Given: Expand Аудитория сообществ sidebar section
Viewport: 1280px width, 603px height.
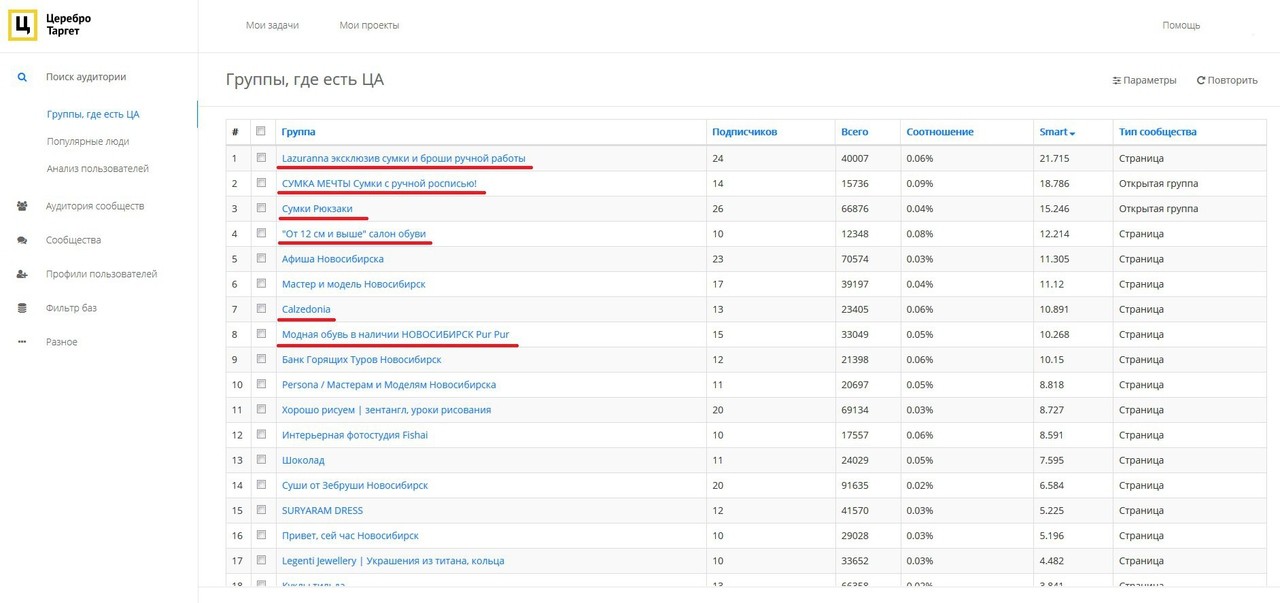Looking at the screenshot, I should click(95, 206).
